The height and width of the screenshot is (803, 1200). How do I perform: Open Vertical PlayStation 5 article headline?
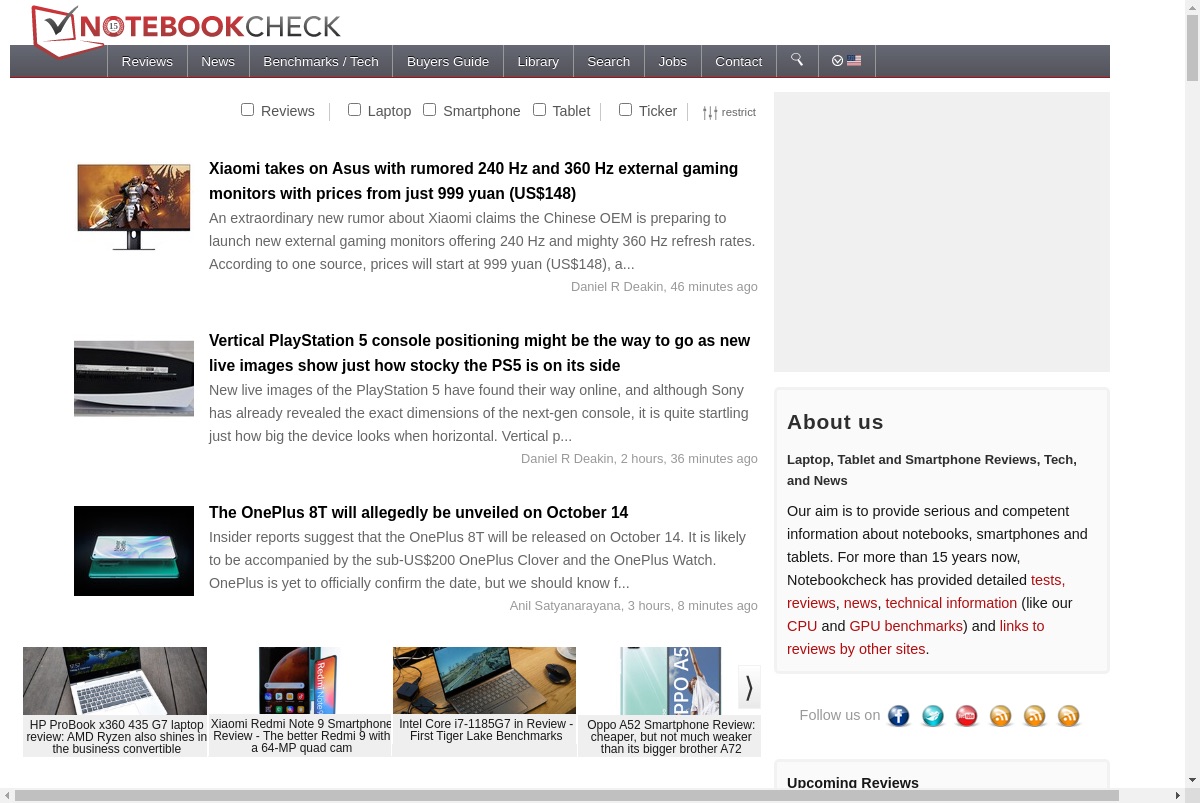479,353
